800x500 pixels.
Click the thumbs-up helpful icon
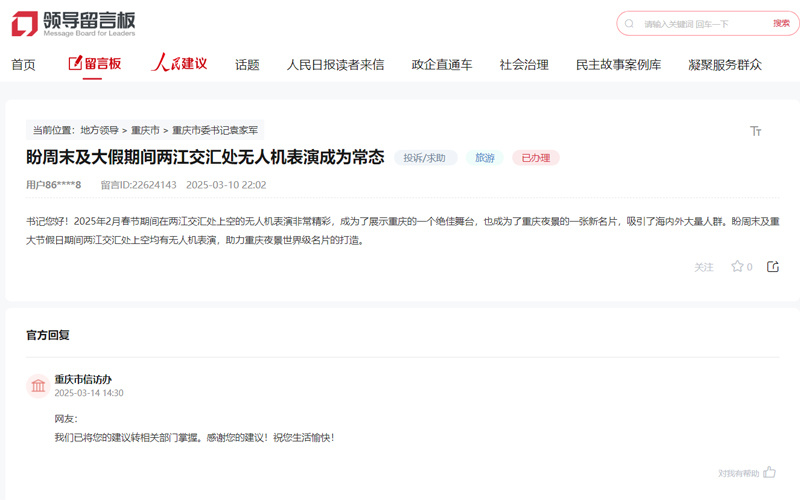(x=770, y=472)
